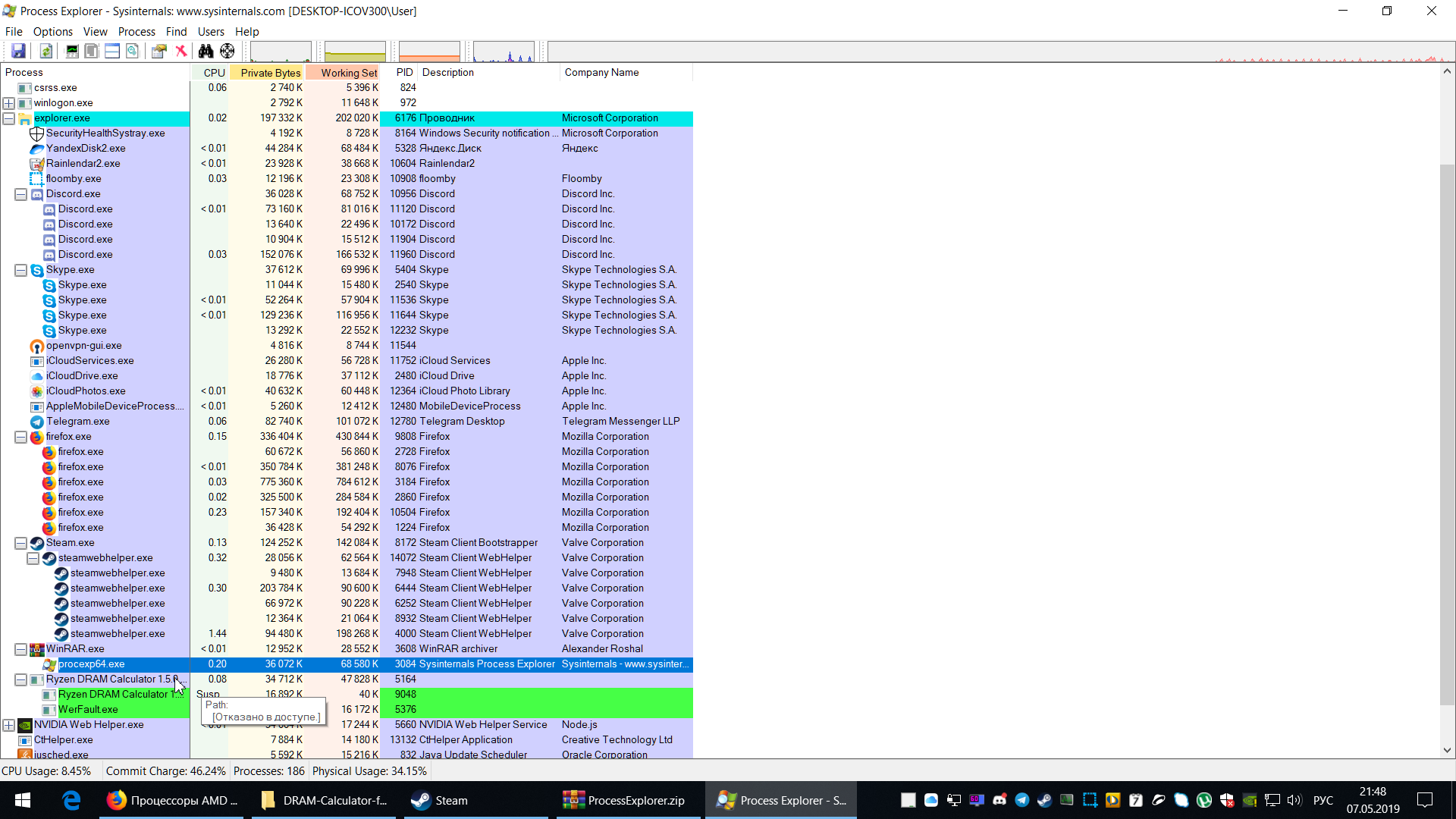Toggle process tree view icon
Viewport: 1456px width, 819px height.
point(92,51)
